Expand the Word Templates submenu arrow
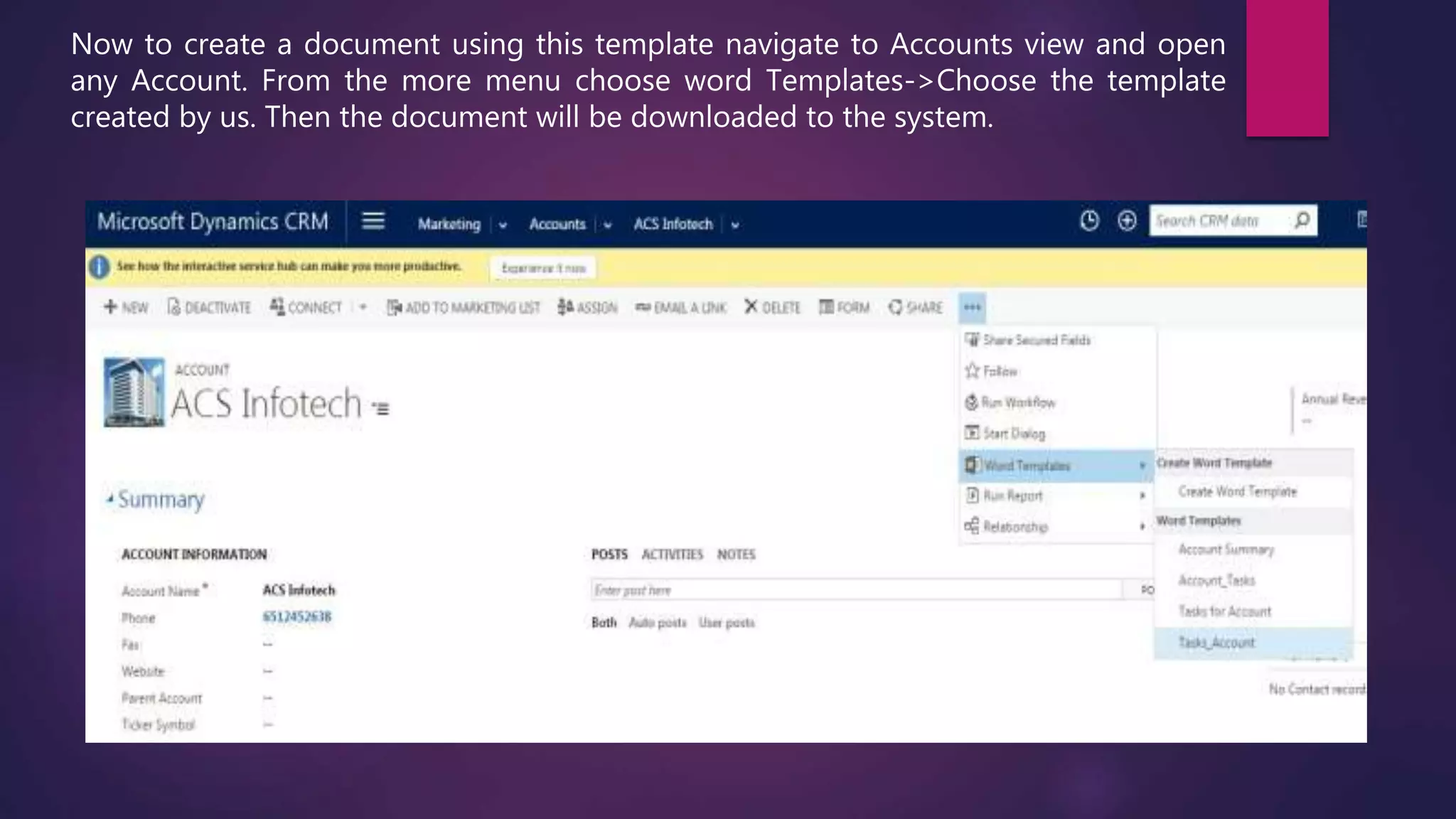This screenshot has height=819, width=1456. click(1142, 466)
